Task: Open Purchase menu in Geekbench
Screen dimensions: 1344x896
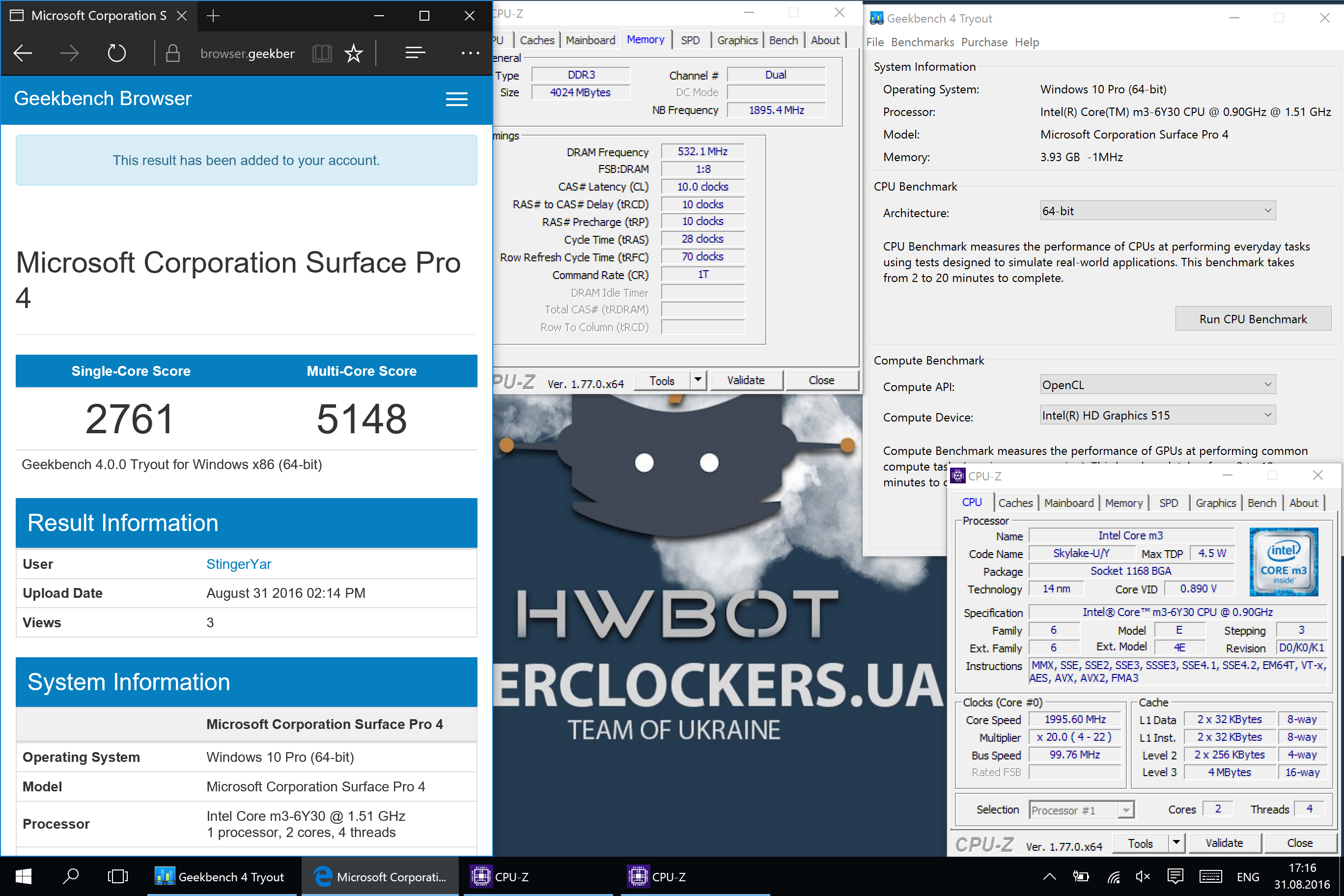Action: (984, 42)
